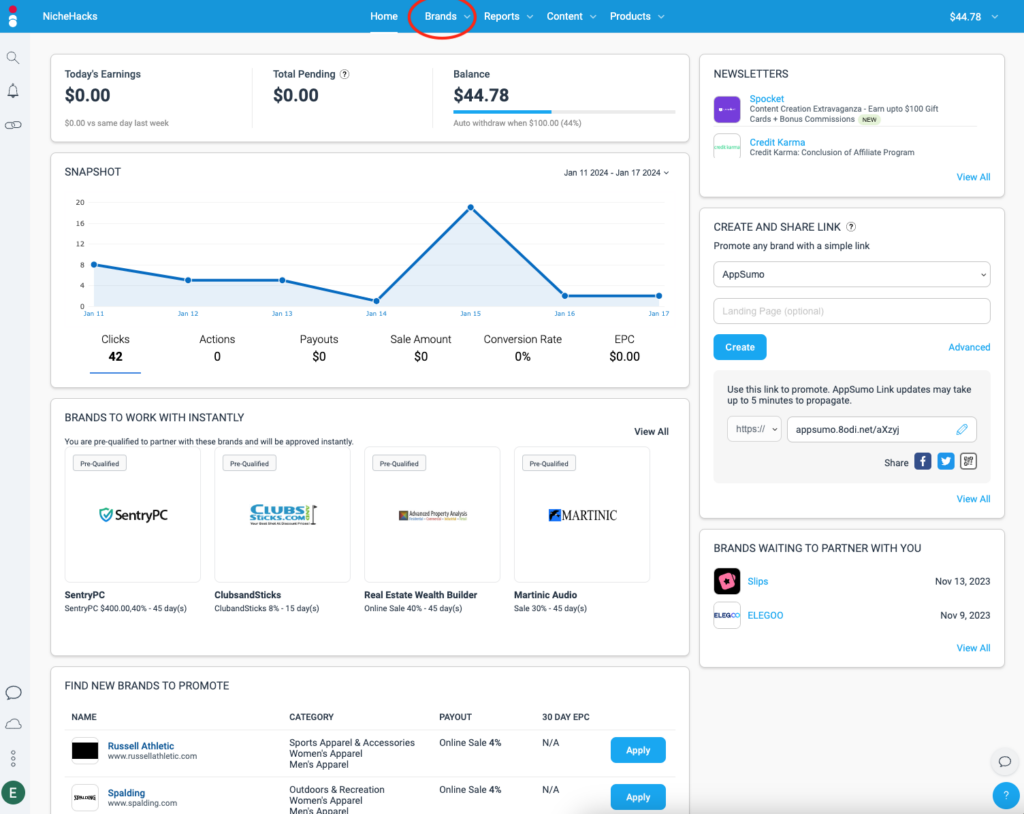Apply to Spalding
1024x814 pixels.
point(638,797)
